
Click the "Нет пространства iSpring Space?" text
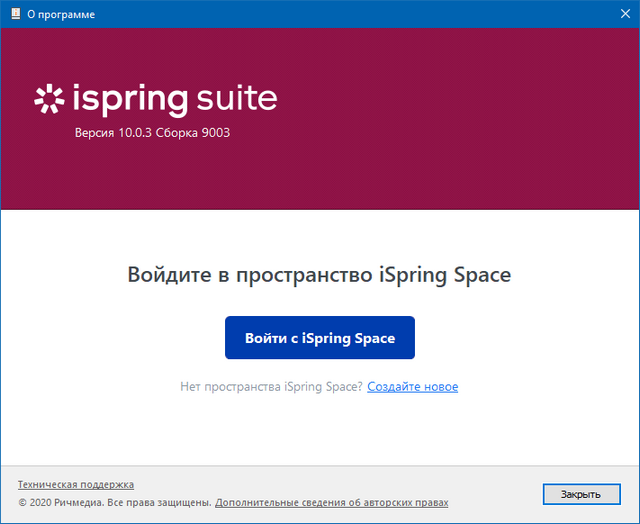point(271,387)
